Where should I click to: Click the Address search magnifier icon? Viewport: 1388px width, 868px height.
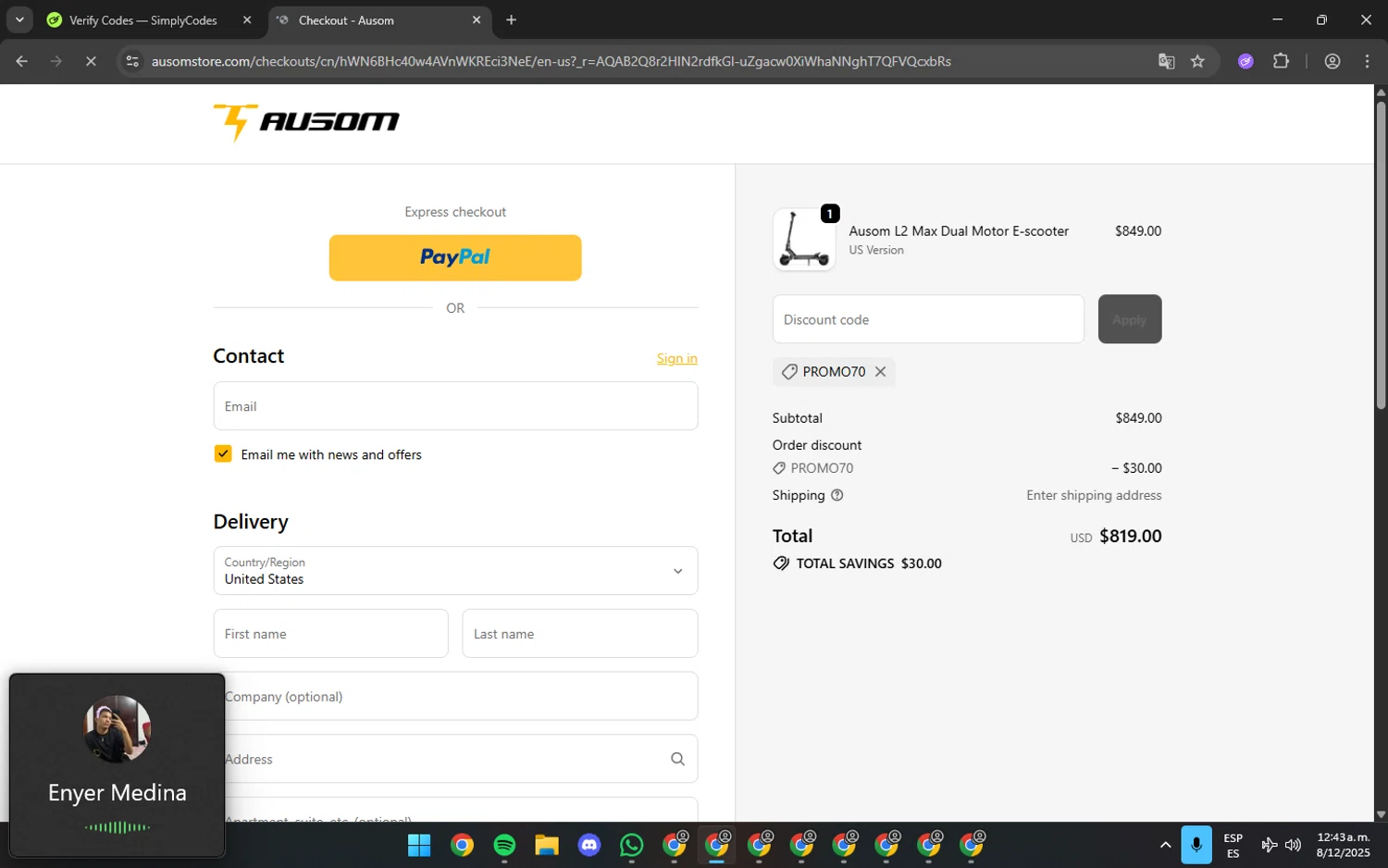pos(677,759)
